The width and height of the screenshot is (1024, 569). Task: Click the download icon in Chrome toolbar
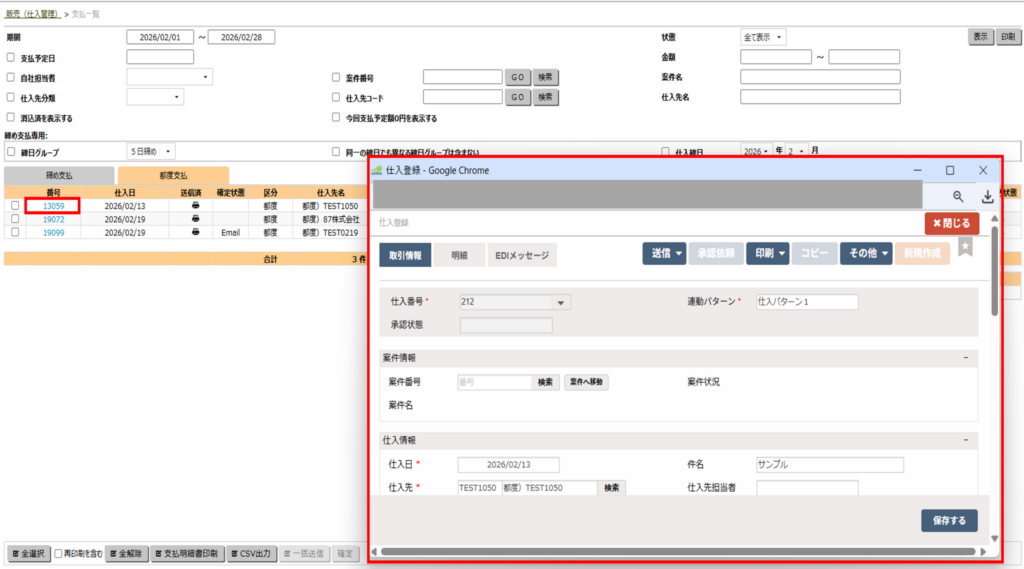pos(988,197)
